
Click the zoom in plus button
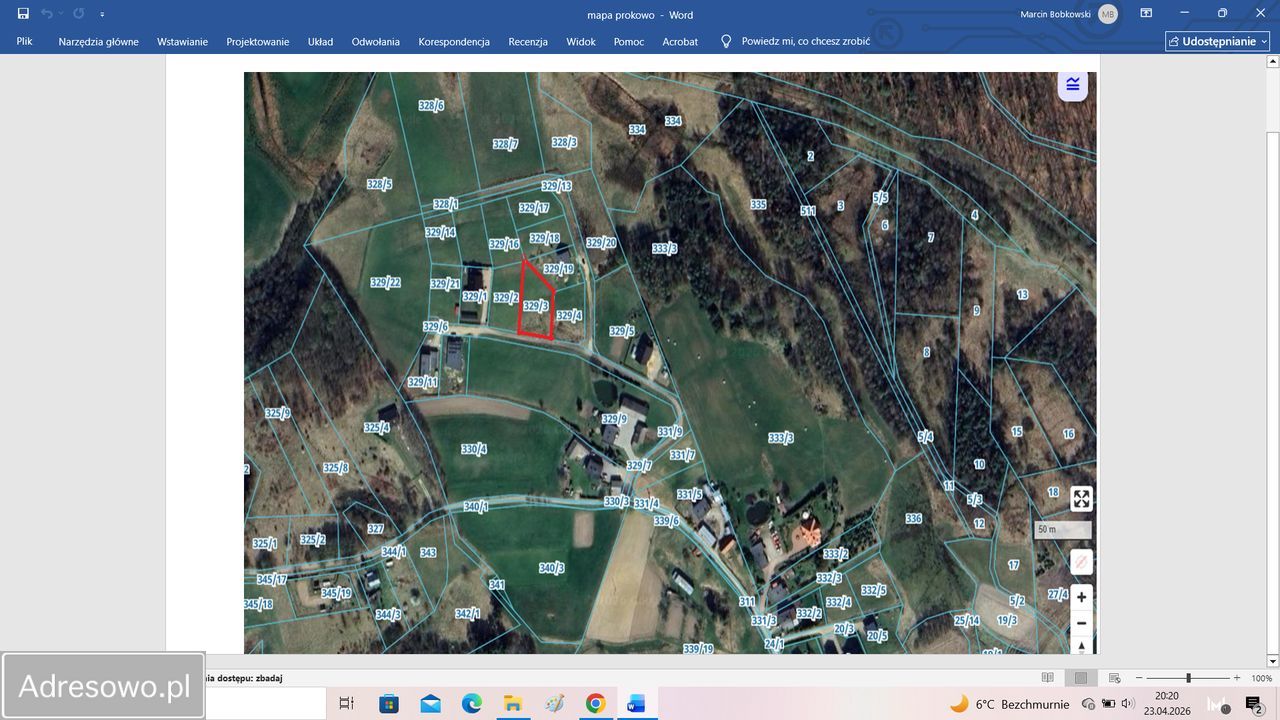[x=1237, y=678]
